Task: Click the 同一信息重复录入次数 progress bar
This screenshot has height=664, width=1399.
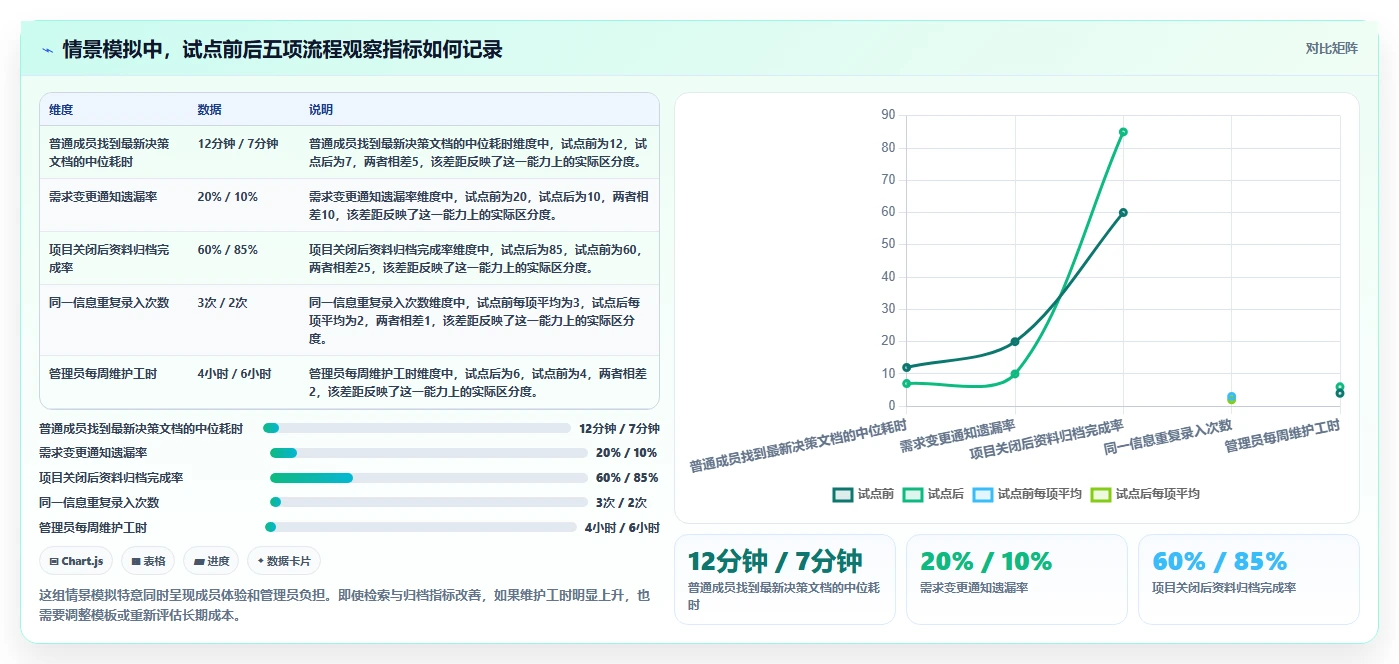Action: tap(428, 503)
